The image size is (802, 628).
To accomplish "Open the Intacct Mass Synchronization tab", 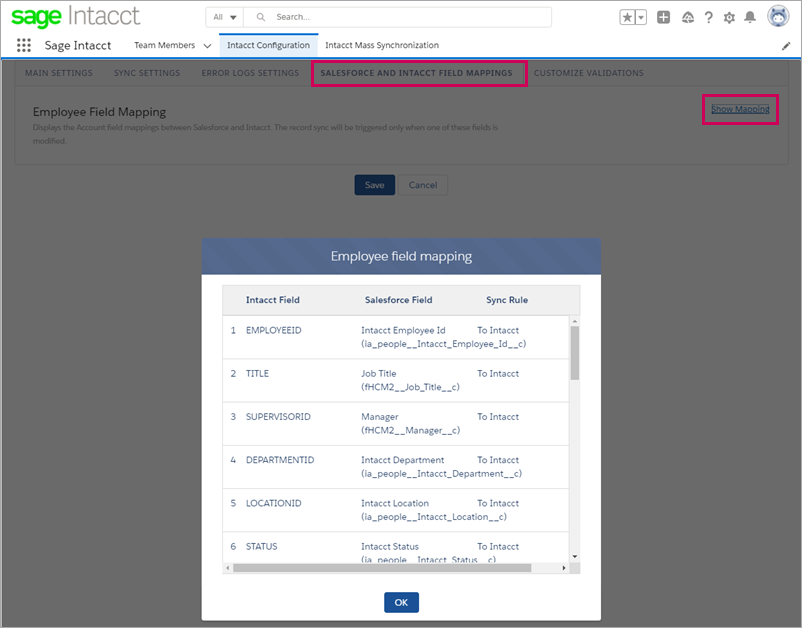I will tap(382, 45).
